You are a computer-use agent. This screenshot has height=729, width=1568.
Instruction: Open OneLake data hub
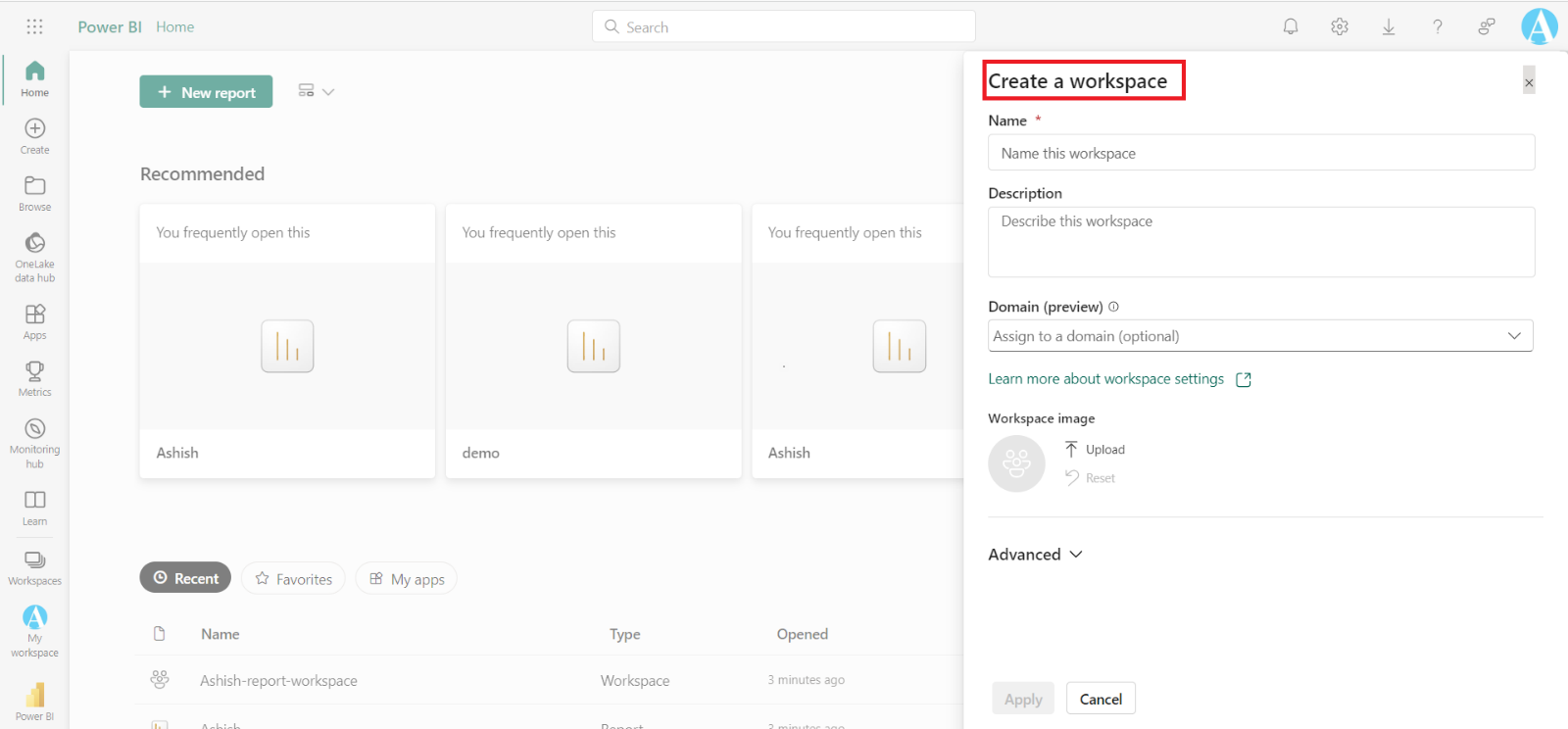(x=34, y=256)
